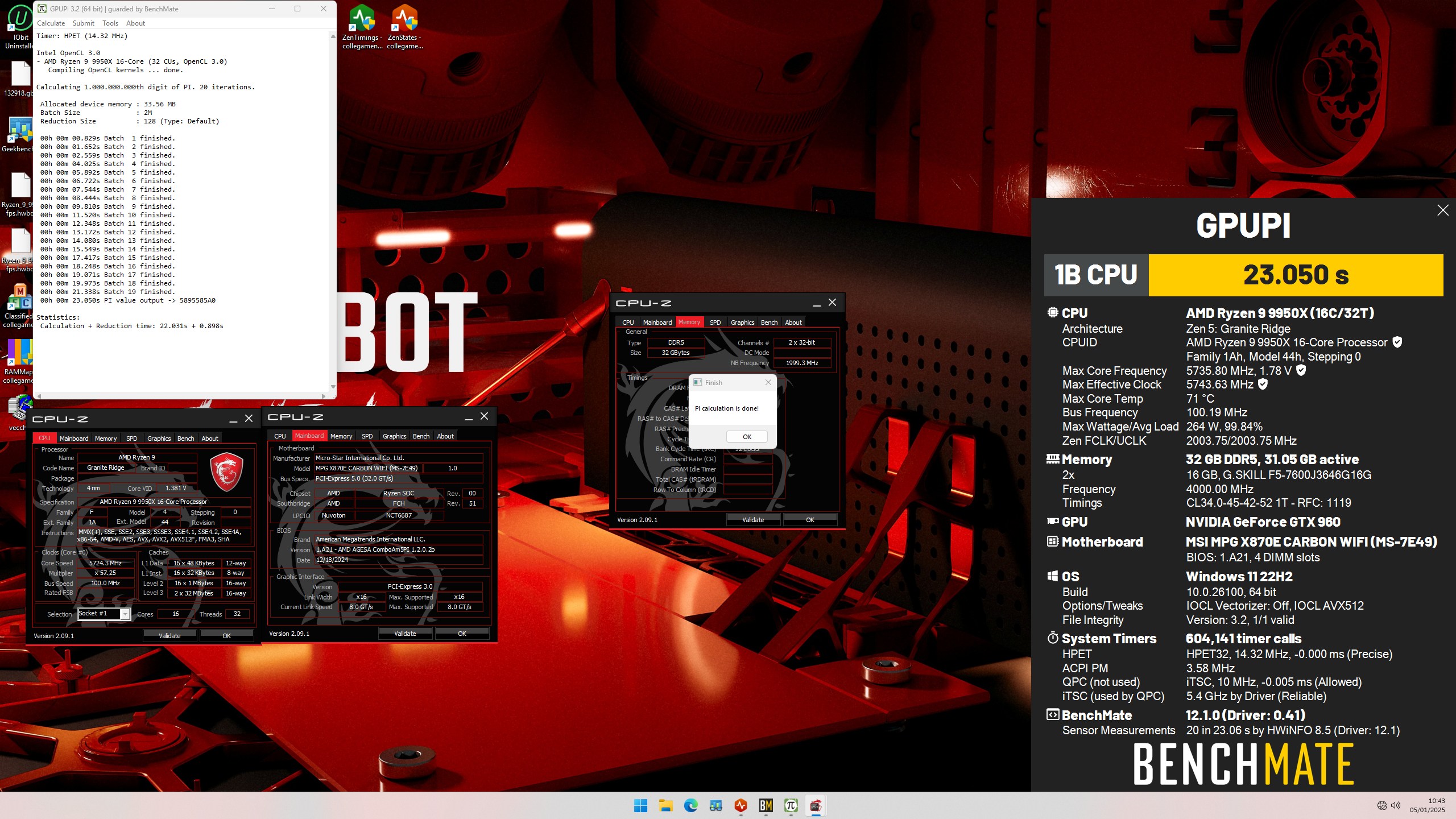The image size is (1456, 819).
Task: Open the BenchMate taskbar icon
Action: 766,805
